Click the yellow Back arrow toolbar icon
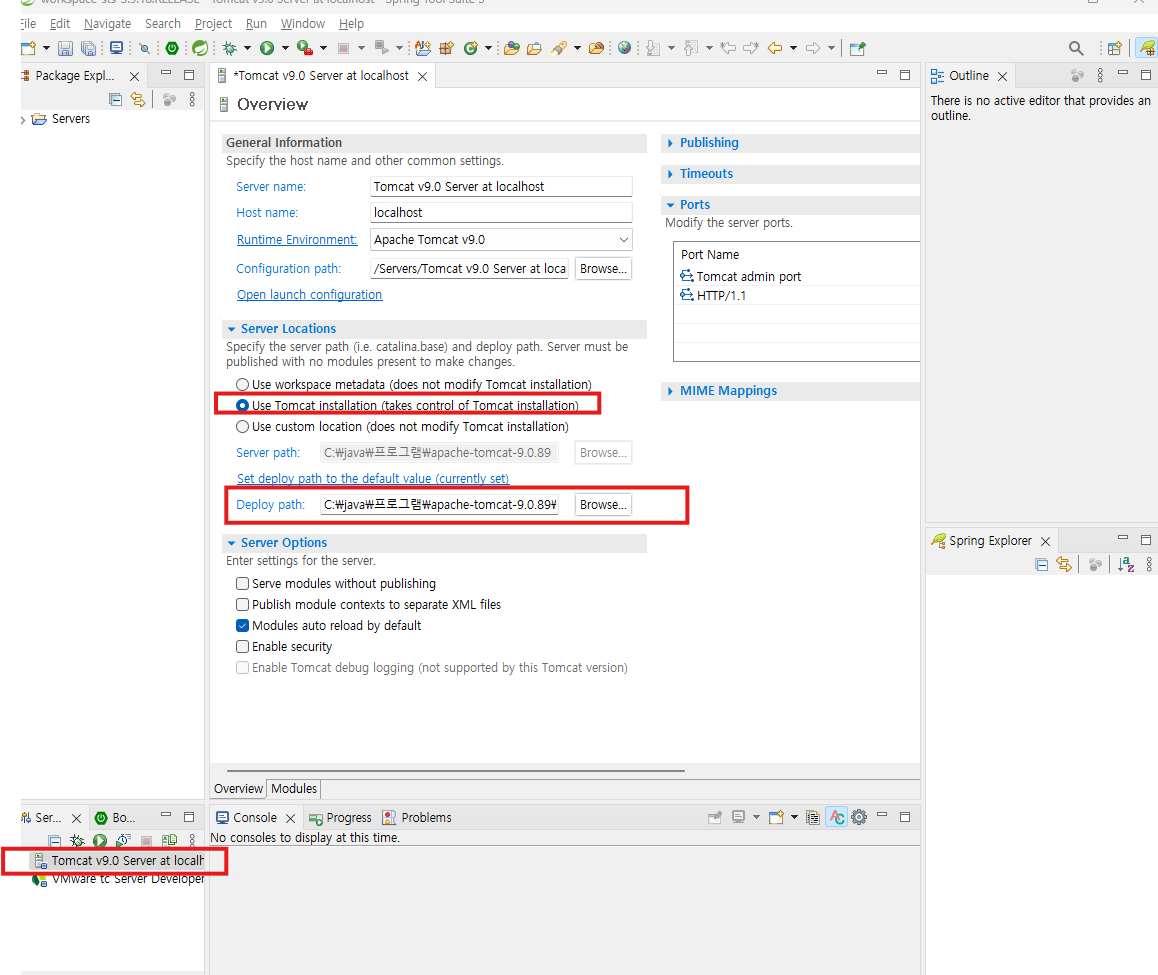Image resolution: width=1158 pixels, height=975 pixels. tap(775, 49)
